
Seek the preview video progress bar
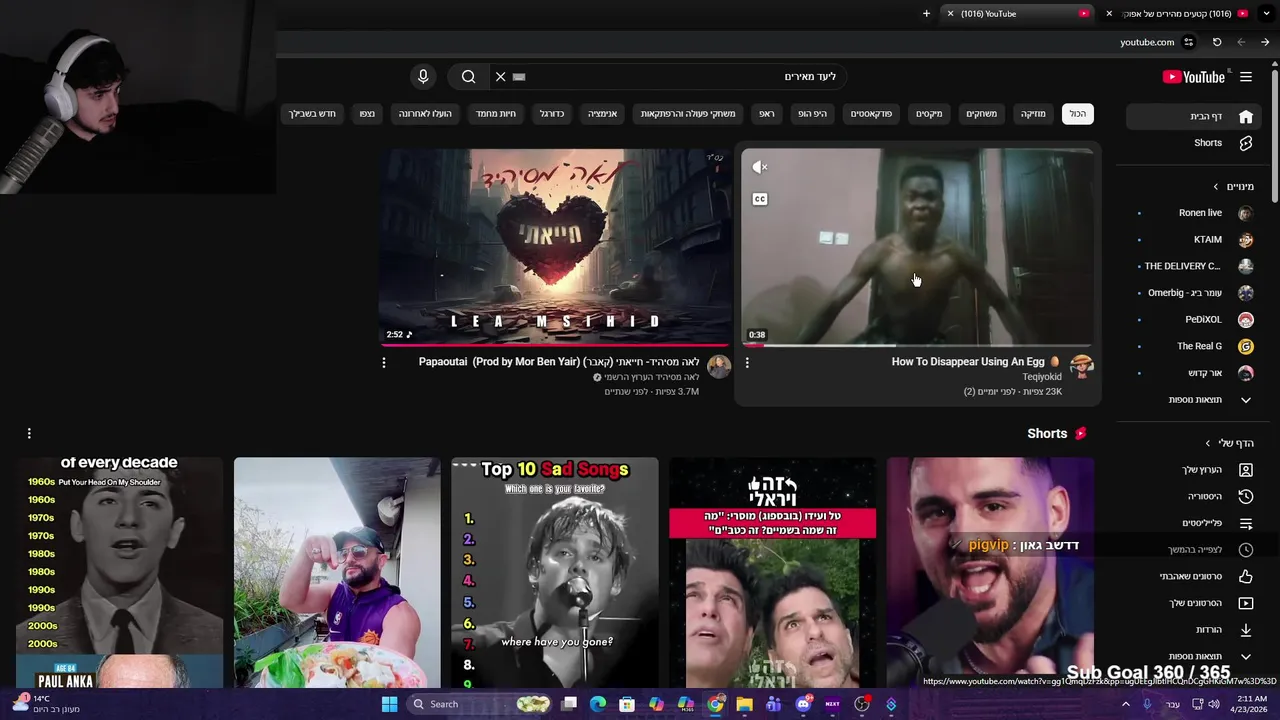click(x=918, y=345)
